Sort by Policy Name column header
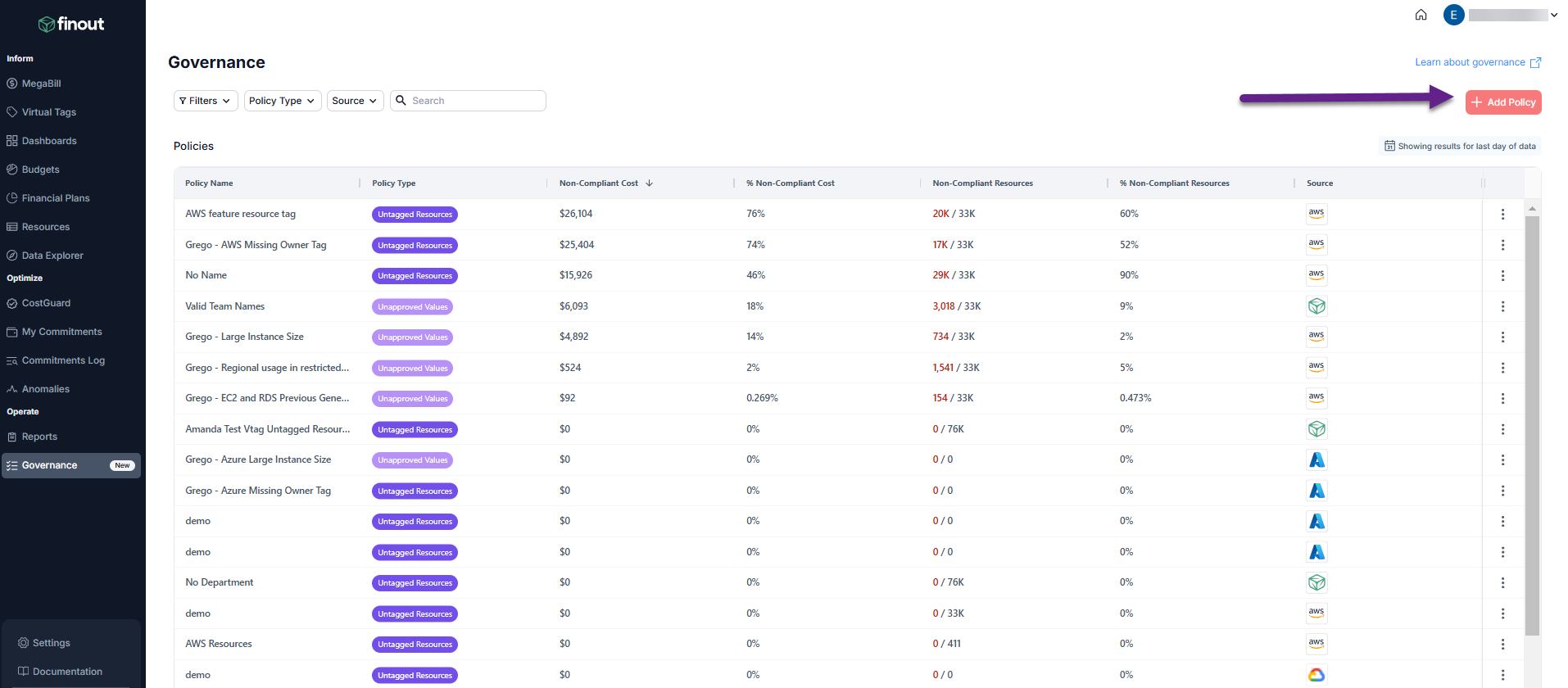Image resolution: width=1568 pixels, height=688 pixels. (x=209, y=183)
